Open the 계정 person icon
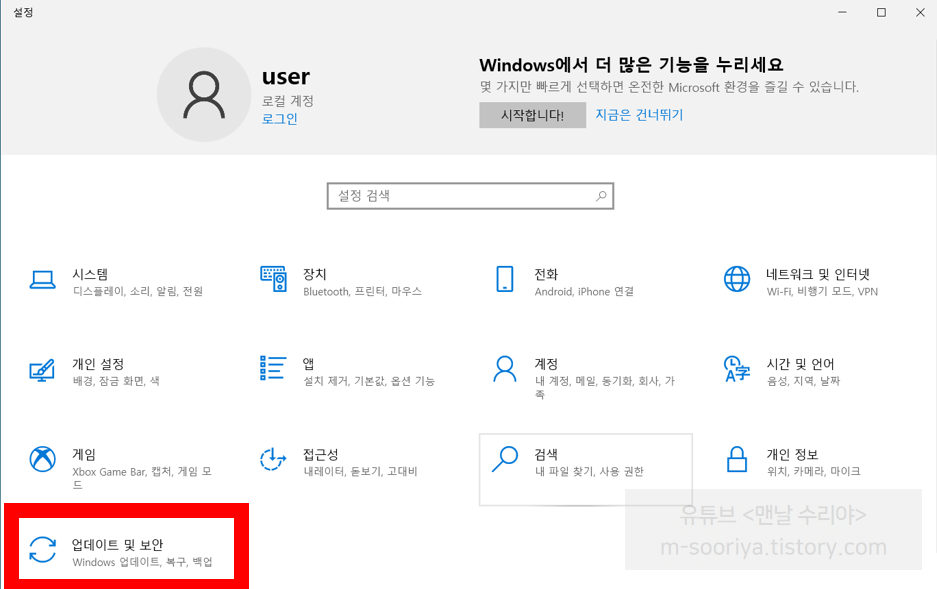The width and height of the screenshot is (937, 589). [505, 369]
